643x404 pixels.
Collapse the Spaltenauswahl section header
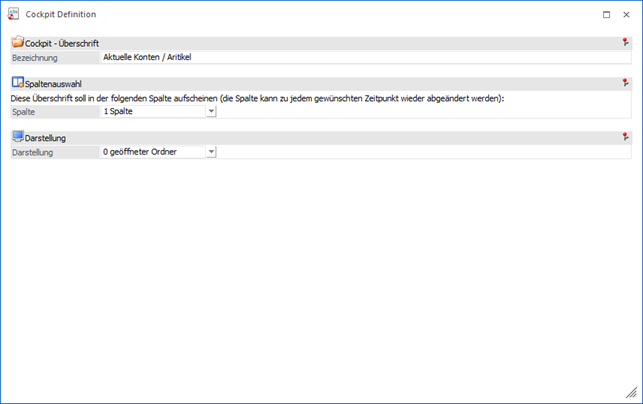(57, 83)
